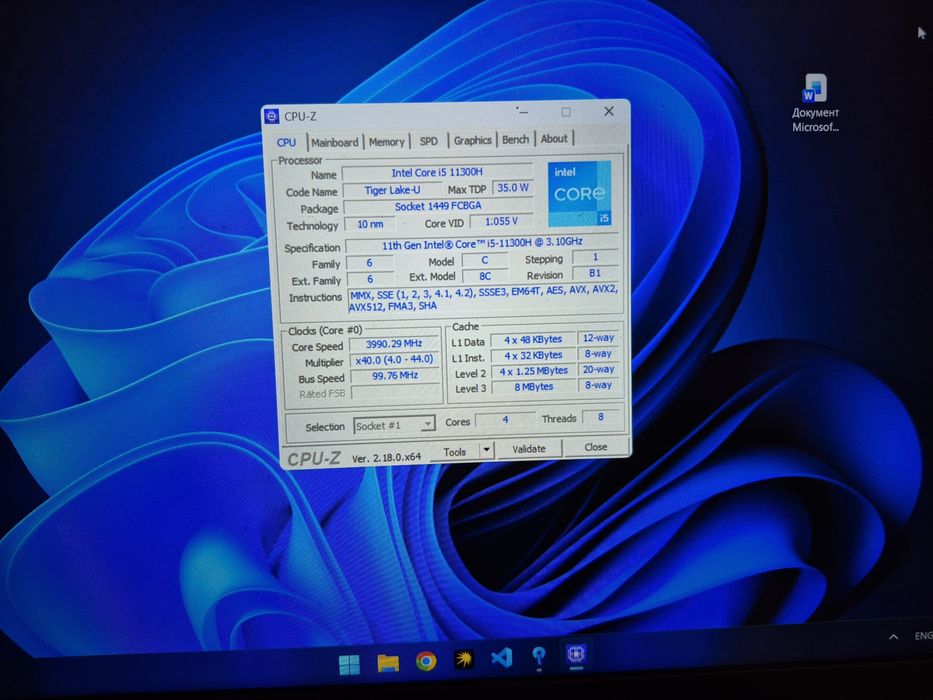The height and width of the screenshot is (700, 933).
Task: Click the Validate button
Action: click(x=528, y=449)
